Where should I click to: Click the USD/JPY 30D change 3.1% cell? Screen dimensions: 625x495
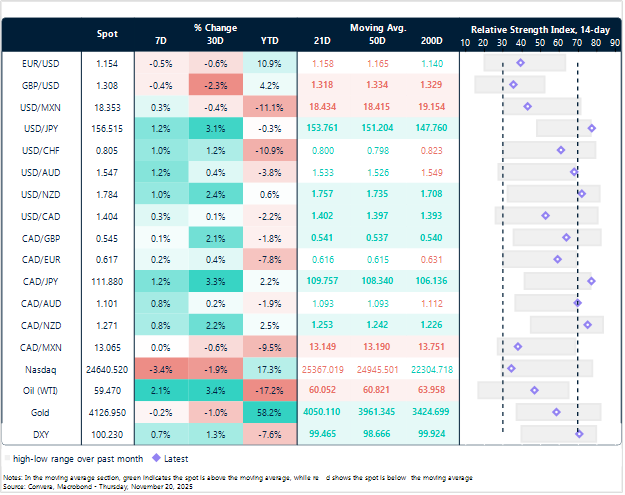click(x=216, y=128)
